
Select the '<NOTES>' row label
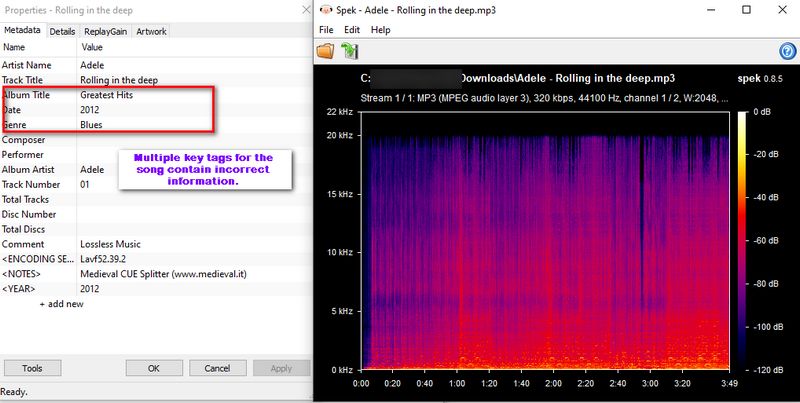click(x=21, y=274)
